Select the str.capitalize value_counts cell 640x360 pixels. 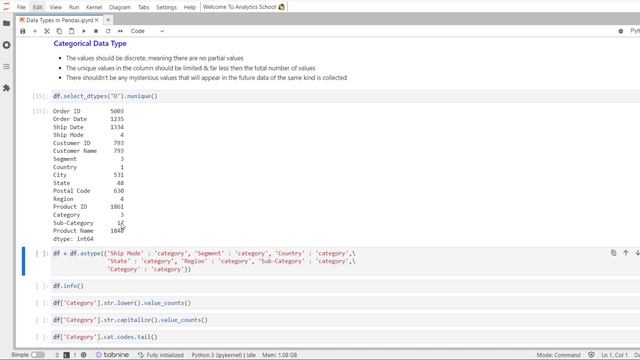(345, 320)
